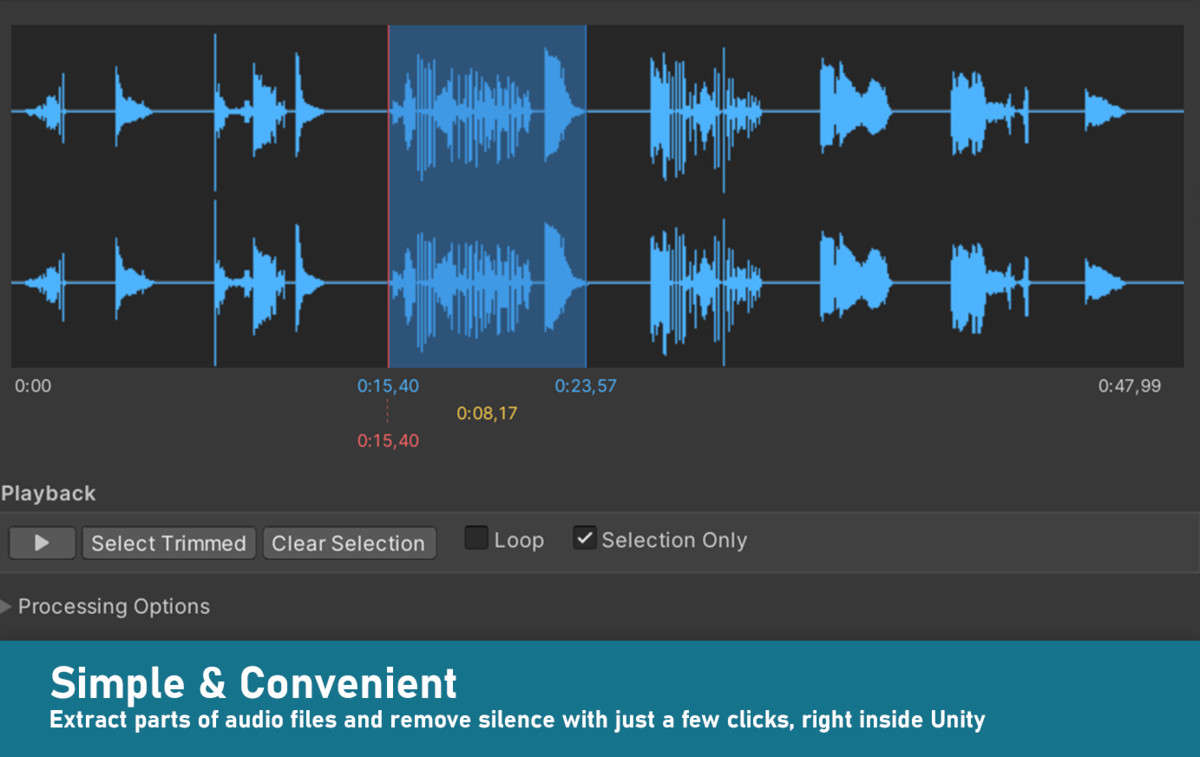Enable the Loop checkbox
1200x757 pixels.
[477, 539]
